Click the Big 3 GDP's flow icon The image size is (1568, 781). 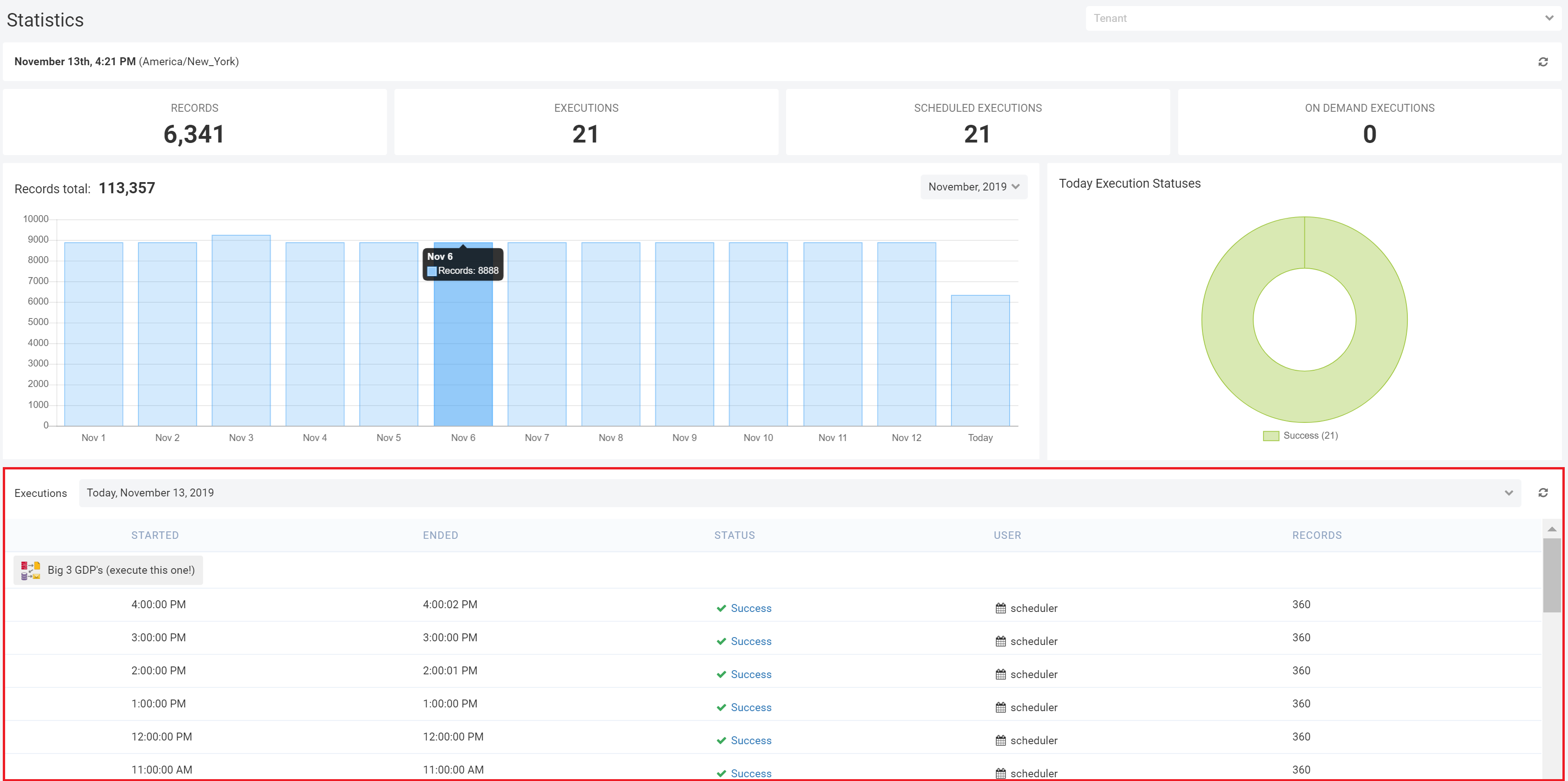pyautogui.click(x=30, y=570)
